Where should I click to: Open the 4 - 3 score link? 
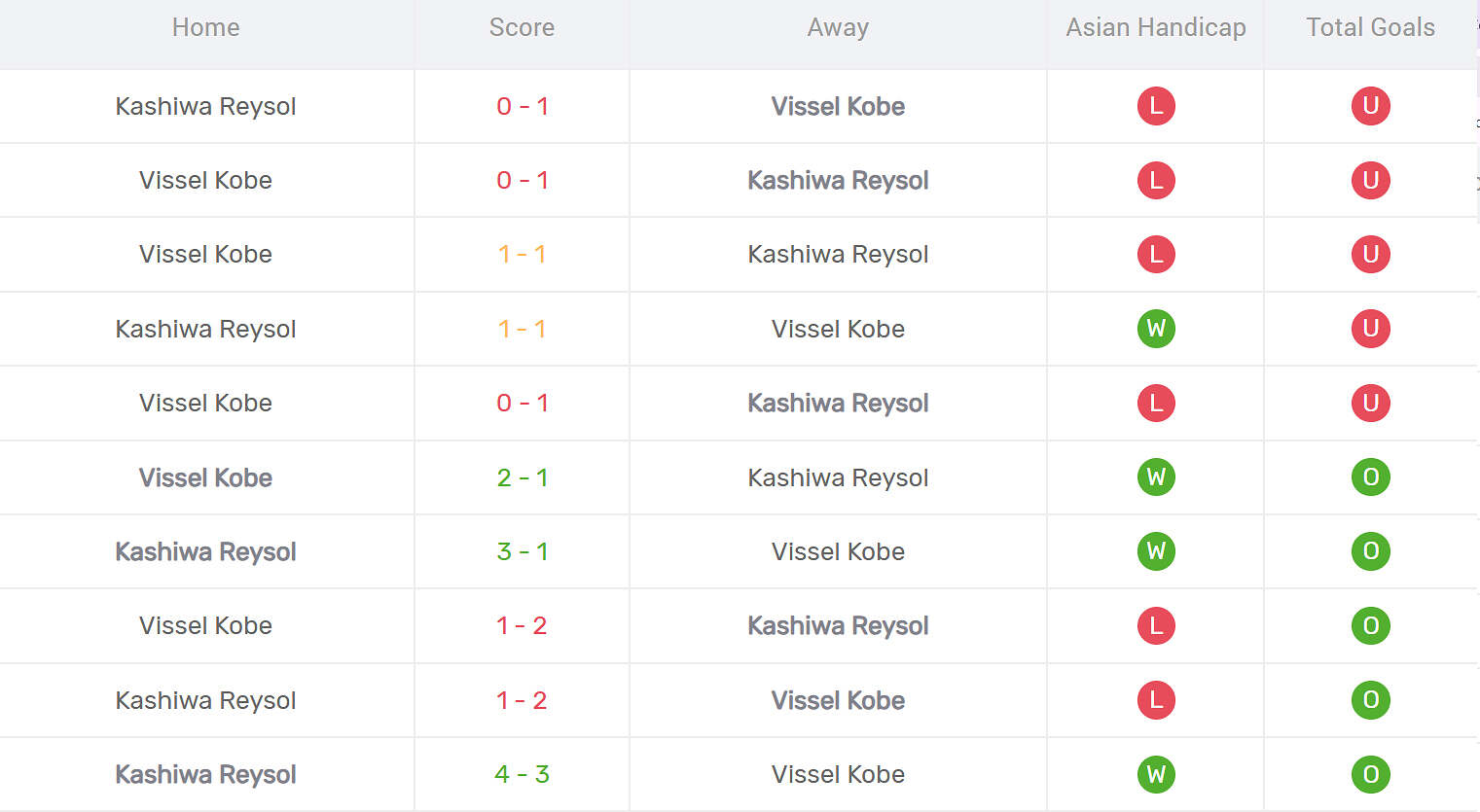[x=522, y=774]
